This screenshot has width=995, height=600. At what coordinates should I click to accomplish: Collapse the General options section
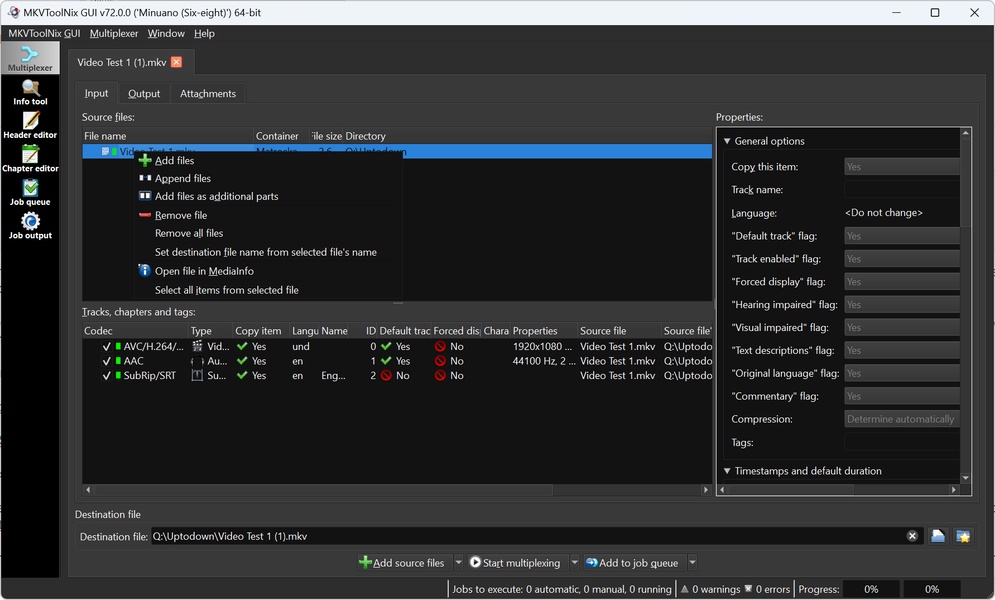[727, 141]
